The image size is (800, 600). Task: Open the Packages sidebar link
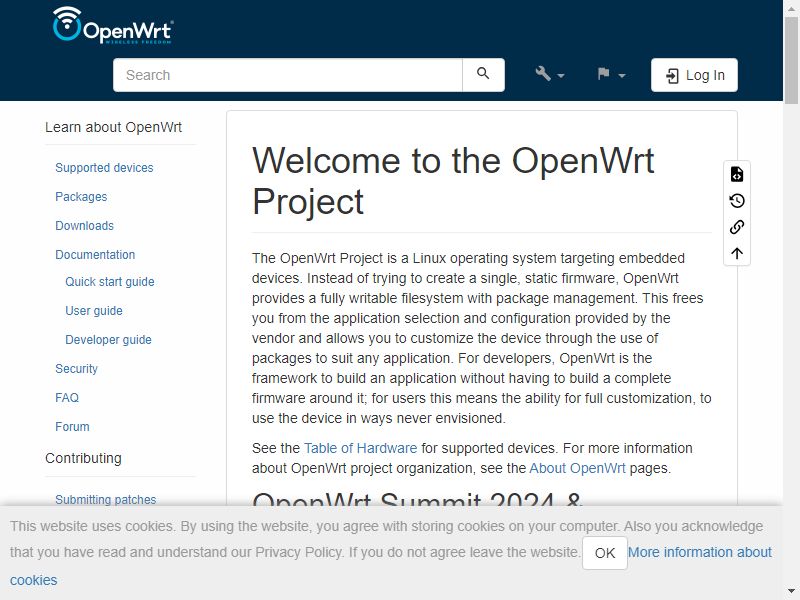[81, 197]
